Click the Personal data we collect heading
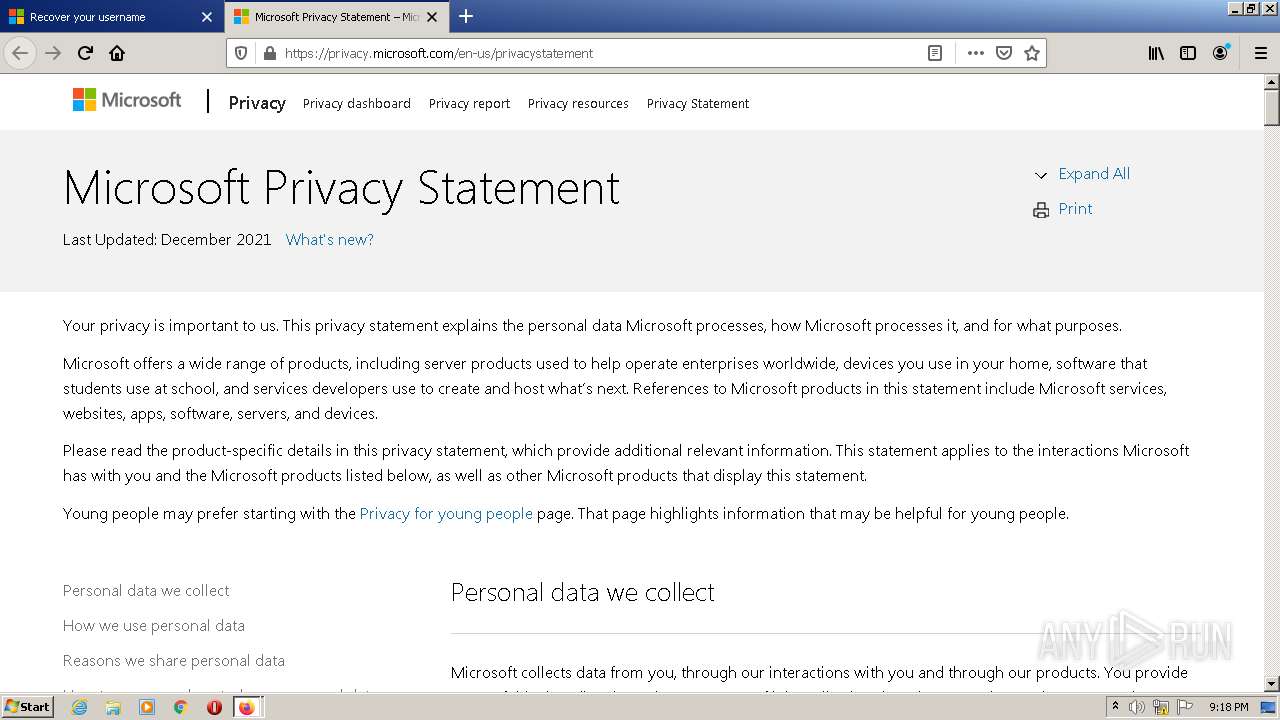The width and height of the screenshot is (1280, 720). click(583, 593)
